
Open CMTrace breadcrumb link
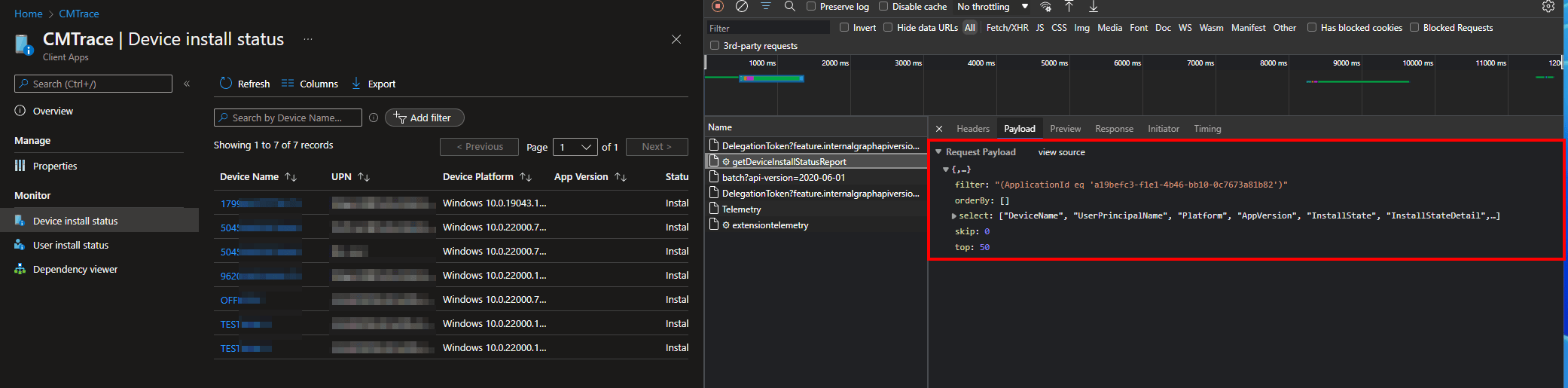[x=79, y=14]
